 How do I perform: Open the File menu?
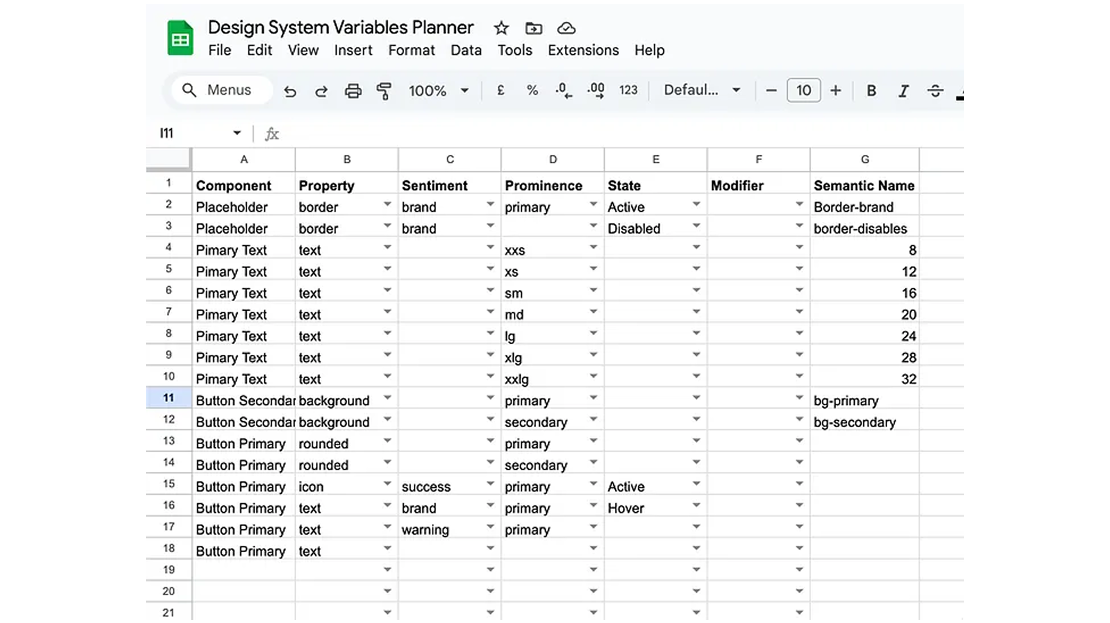(219, 50)
